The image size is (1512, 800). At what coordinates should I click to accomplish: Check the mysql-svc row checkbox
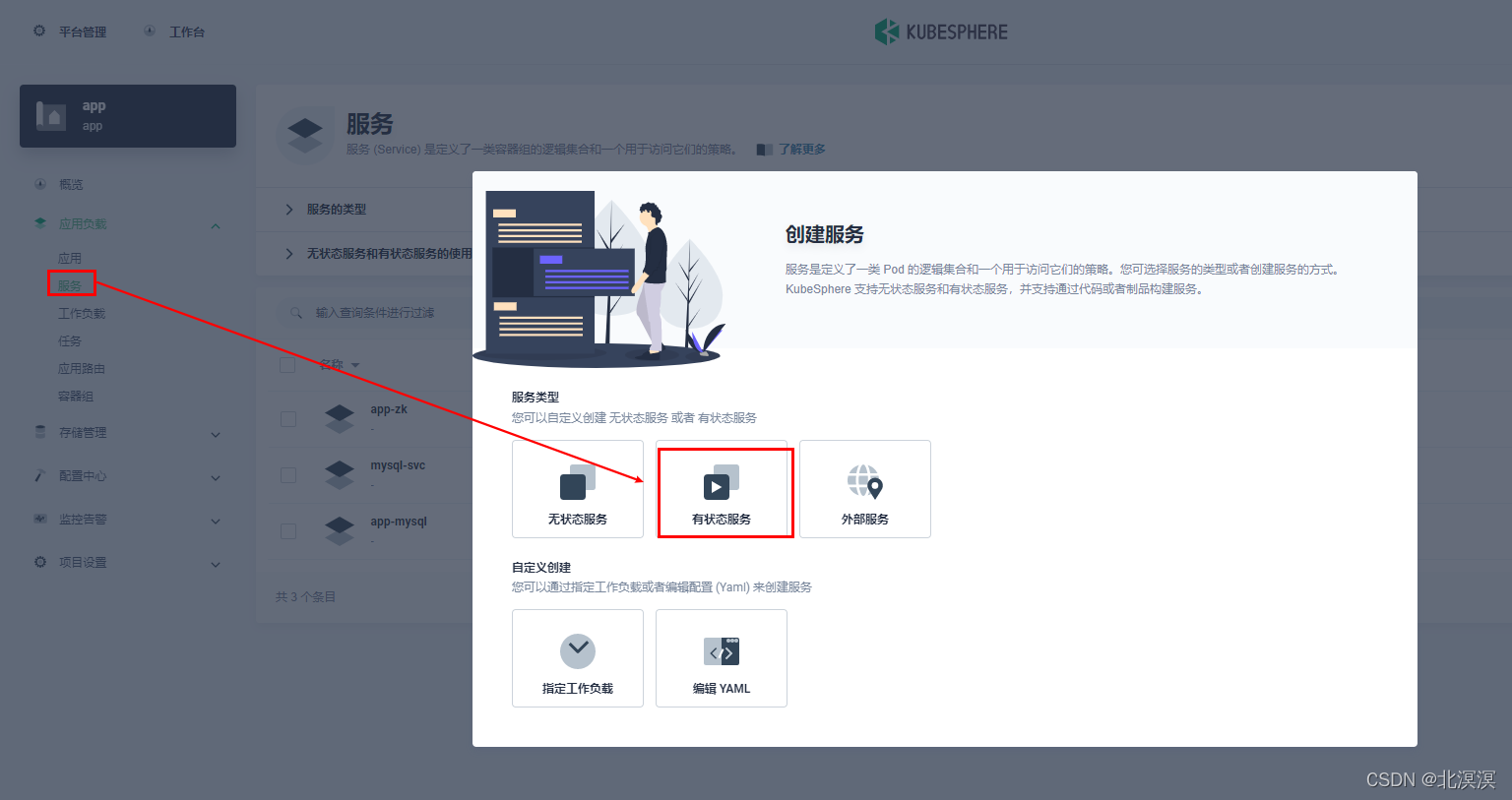(x=288, y=475)
